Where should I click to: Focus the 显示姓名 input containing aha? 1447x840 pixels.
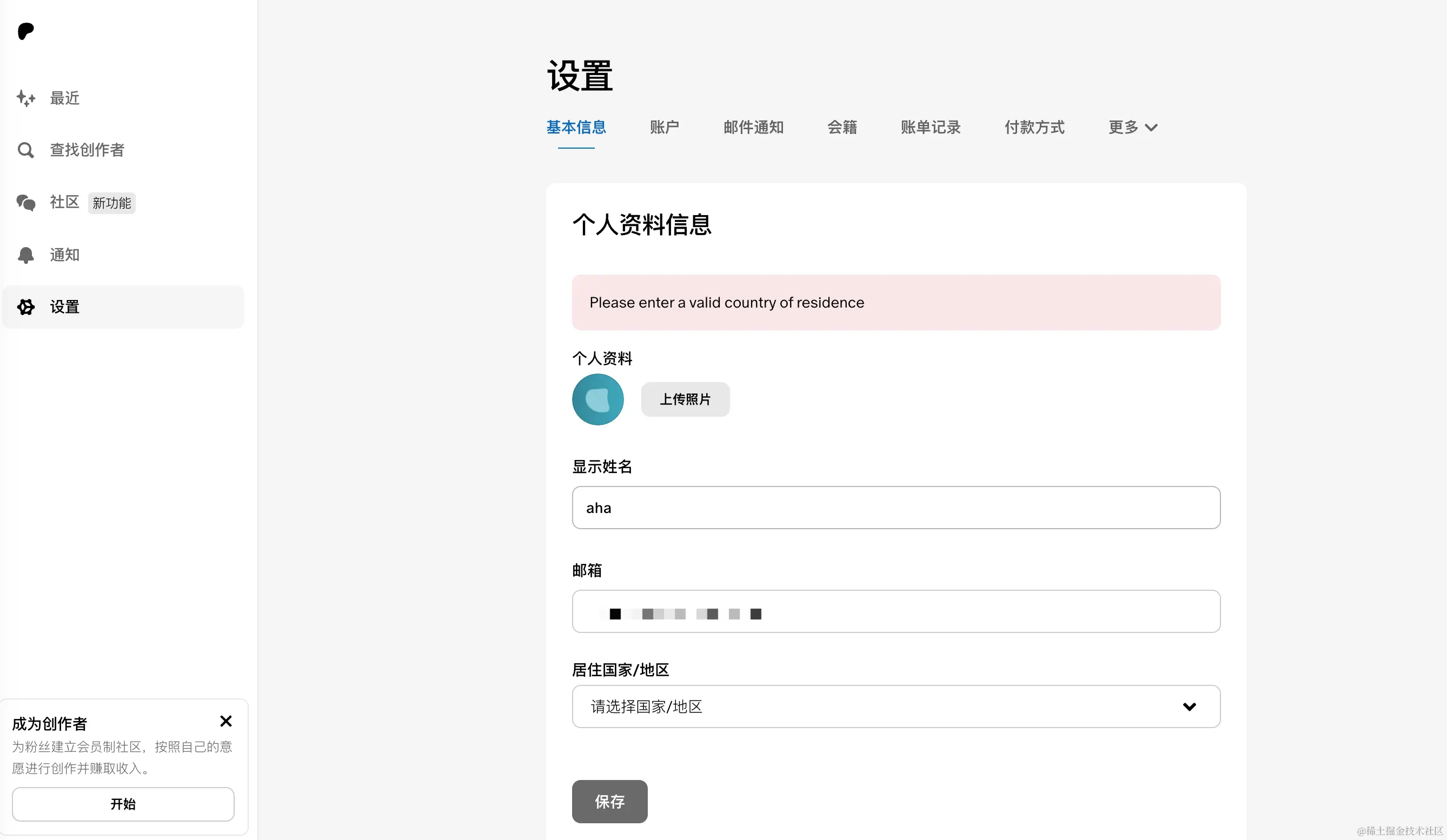896,508
